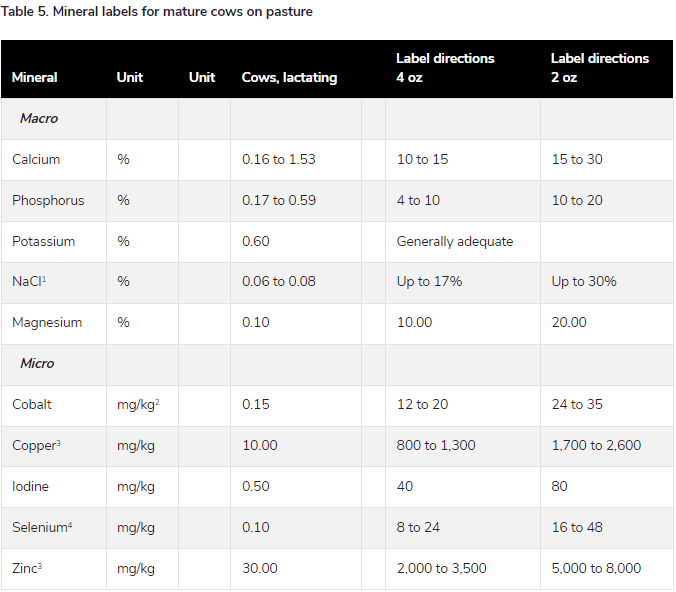This screenshot has height=592, width=676.
Task: Click the Copper row name cell
Action: pyautogui.click(x=35, y=446)
